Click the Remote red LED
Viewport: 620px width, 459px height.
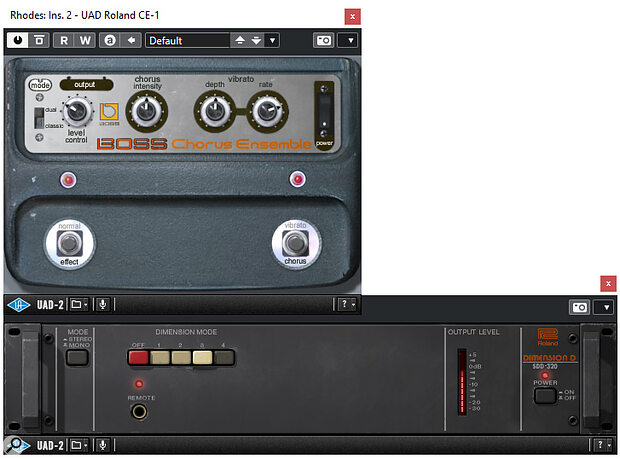(x=139, y=383)
